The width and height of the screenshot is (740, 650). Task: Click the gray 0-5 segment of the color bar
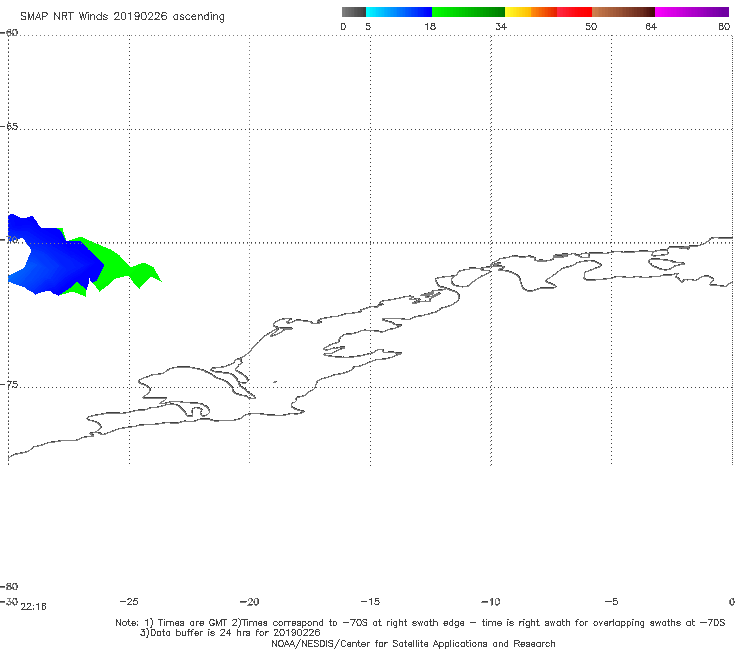click(x=354, y=12)
